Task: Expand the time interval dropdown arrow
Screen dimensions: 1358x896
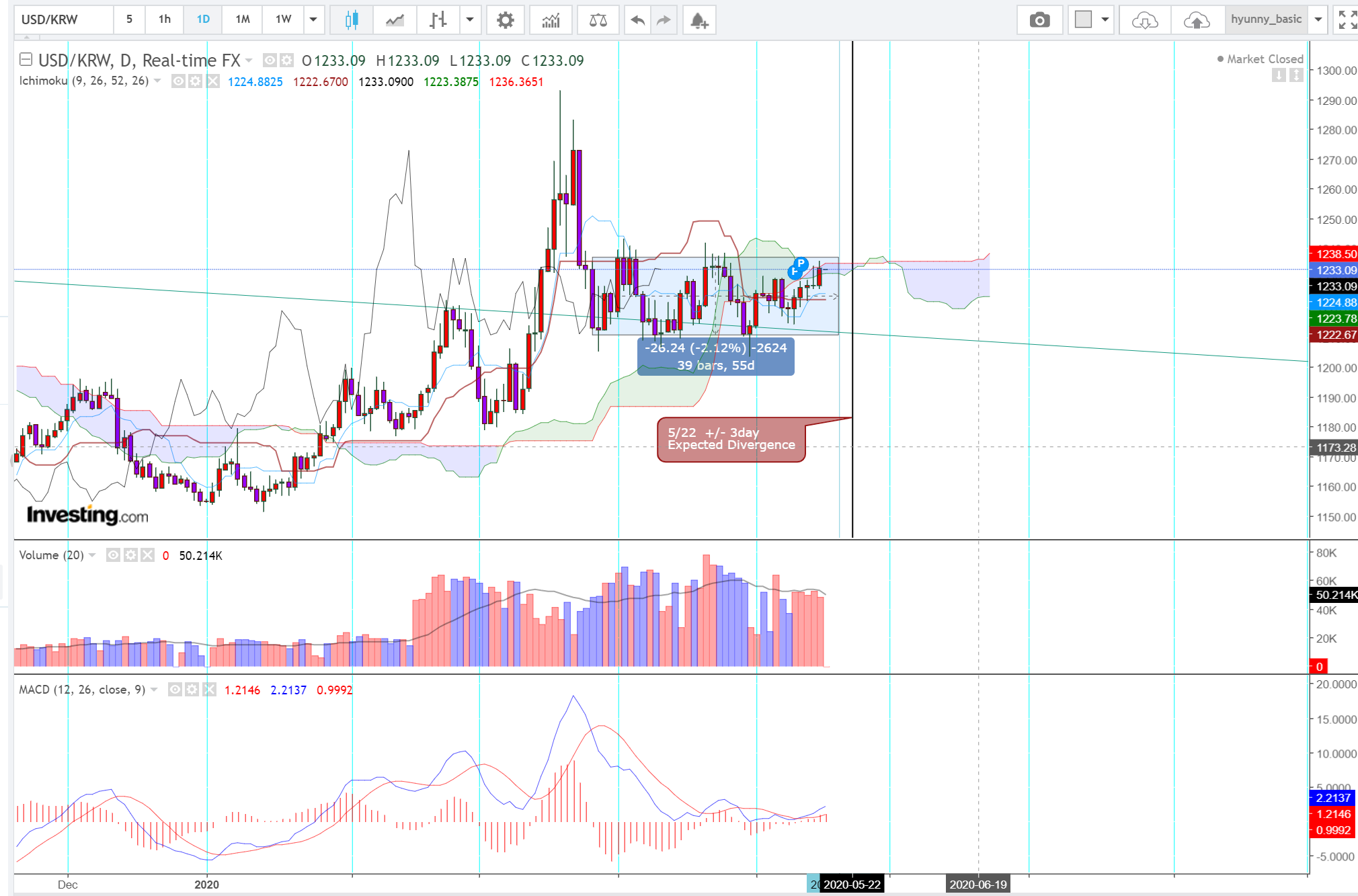Action: (313, 19)
